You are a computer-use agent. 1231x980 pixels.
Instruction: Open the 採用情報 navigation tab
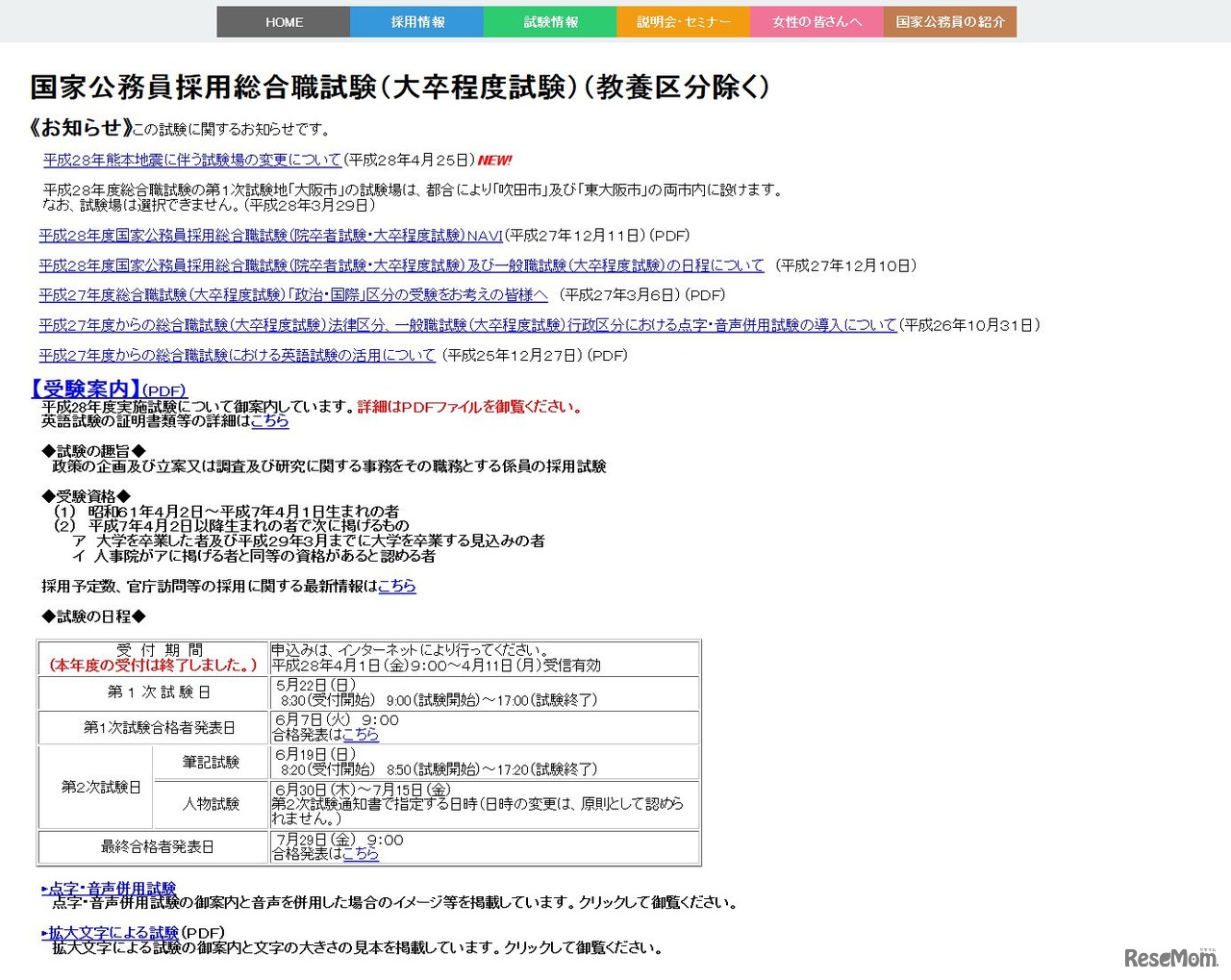pyautogui.click(x=416, y=21)
